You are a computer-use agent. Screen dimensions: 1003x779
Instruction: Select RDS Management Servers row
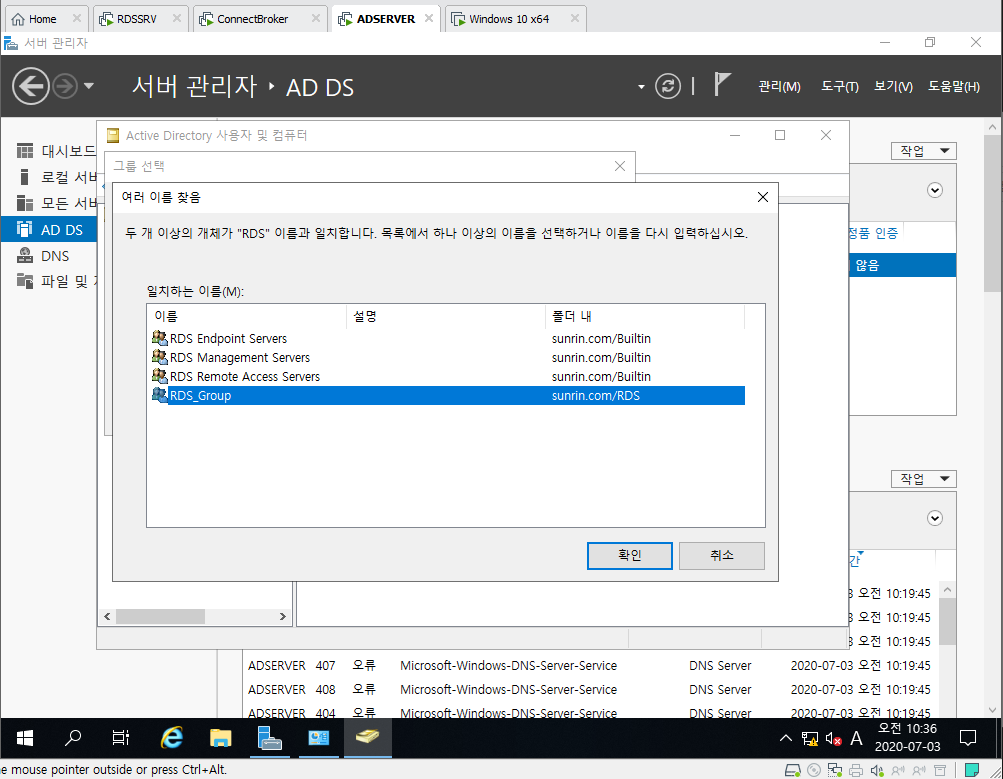coord(448,358)
